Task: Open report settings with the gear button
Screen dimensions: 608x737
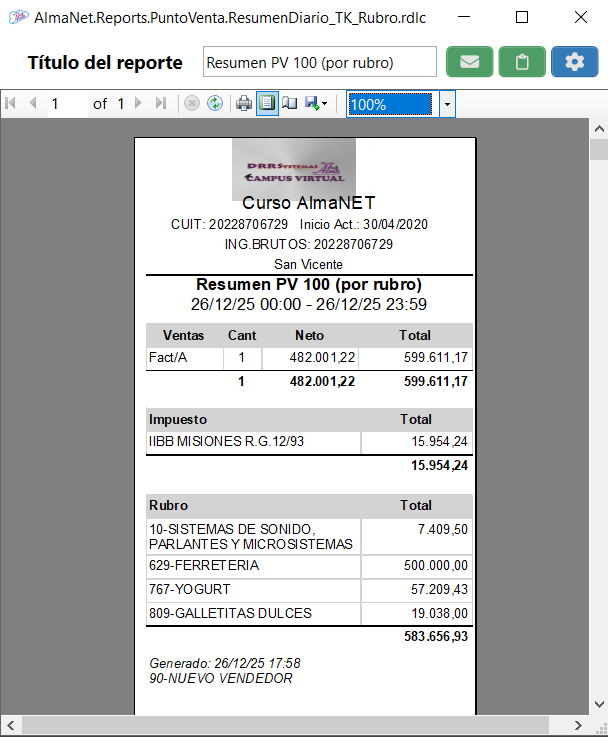Action: pos(574,62)
